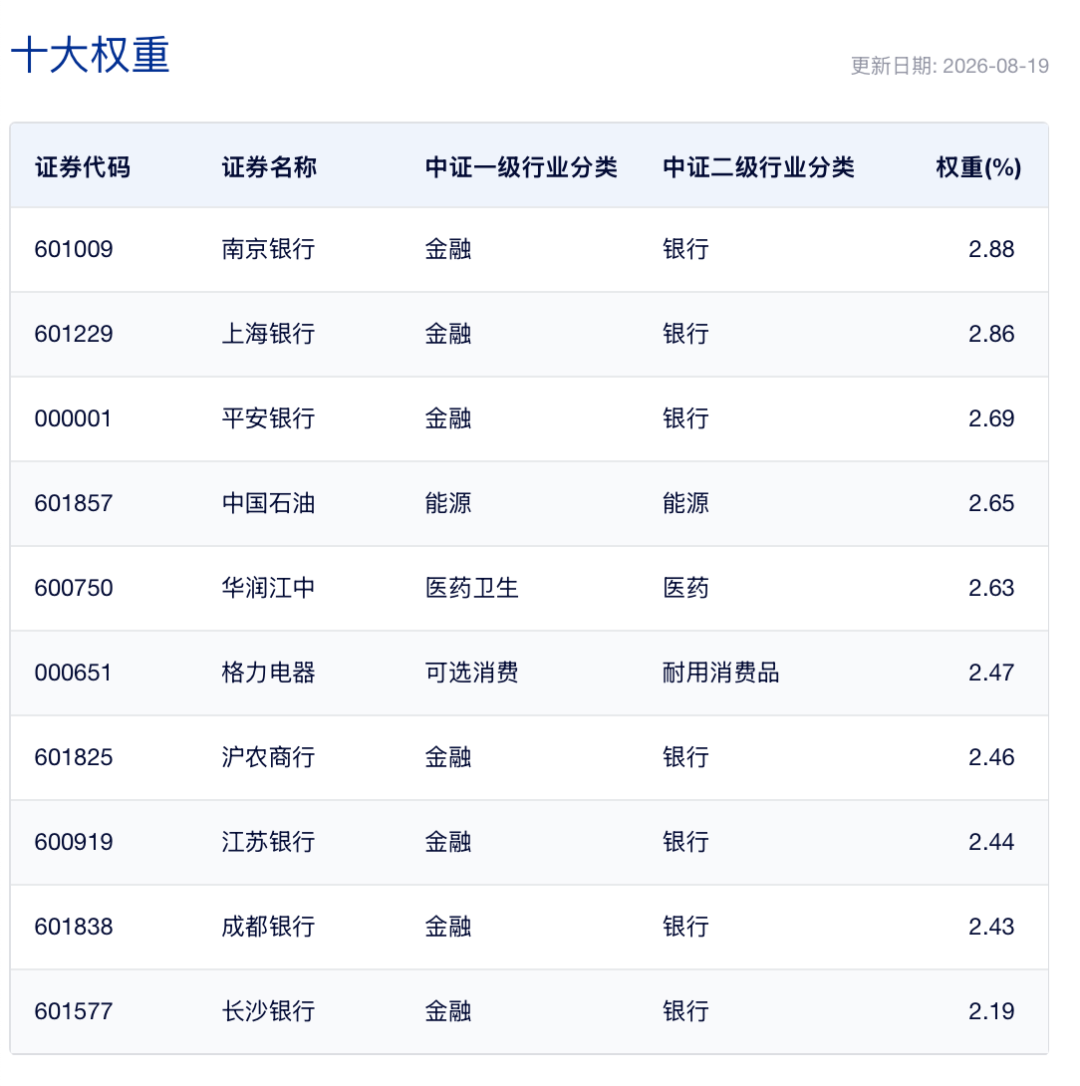Viewport: 1080px width, 1086px height.
Task: Click the name 长沙银行
Action: pos(269,1011)
